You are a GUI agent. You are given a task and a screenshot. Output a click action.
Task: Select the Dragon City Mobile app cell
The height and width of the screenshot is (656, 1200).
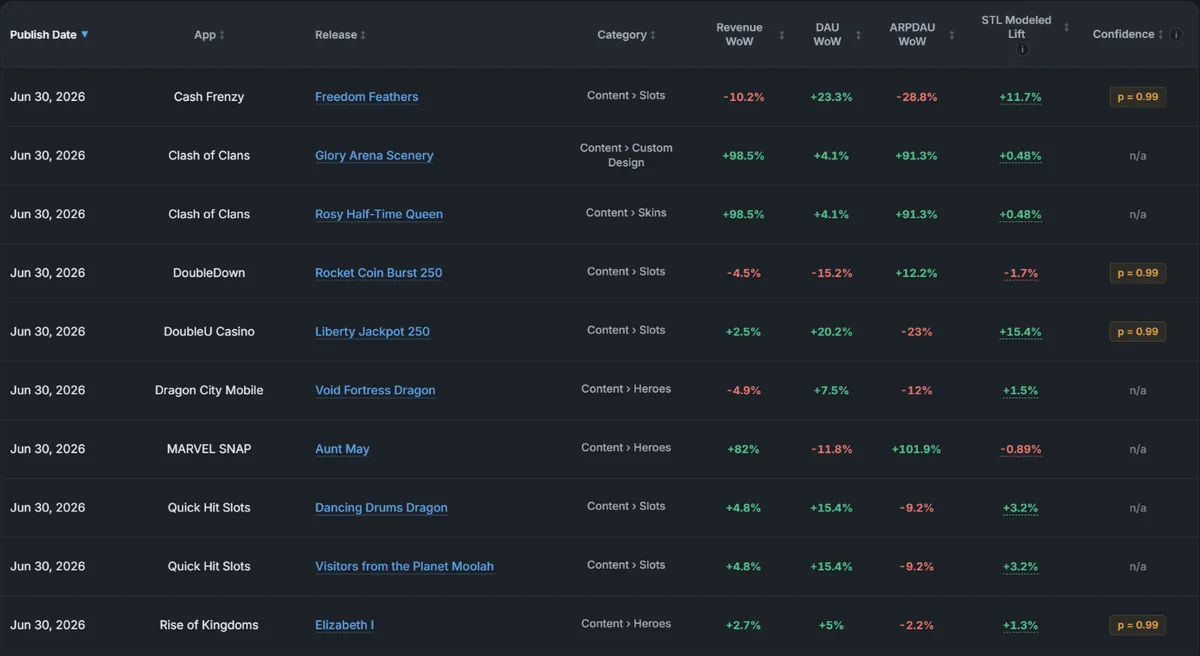click(209, 390)
